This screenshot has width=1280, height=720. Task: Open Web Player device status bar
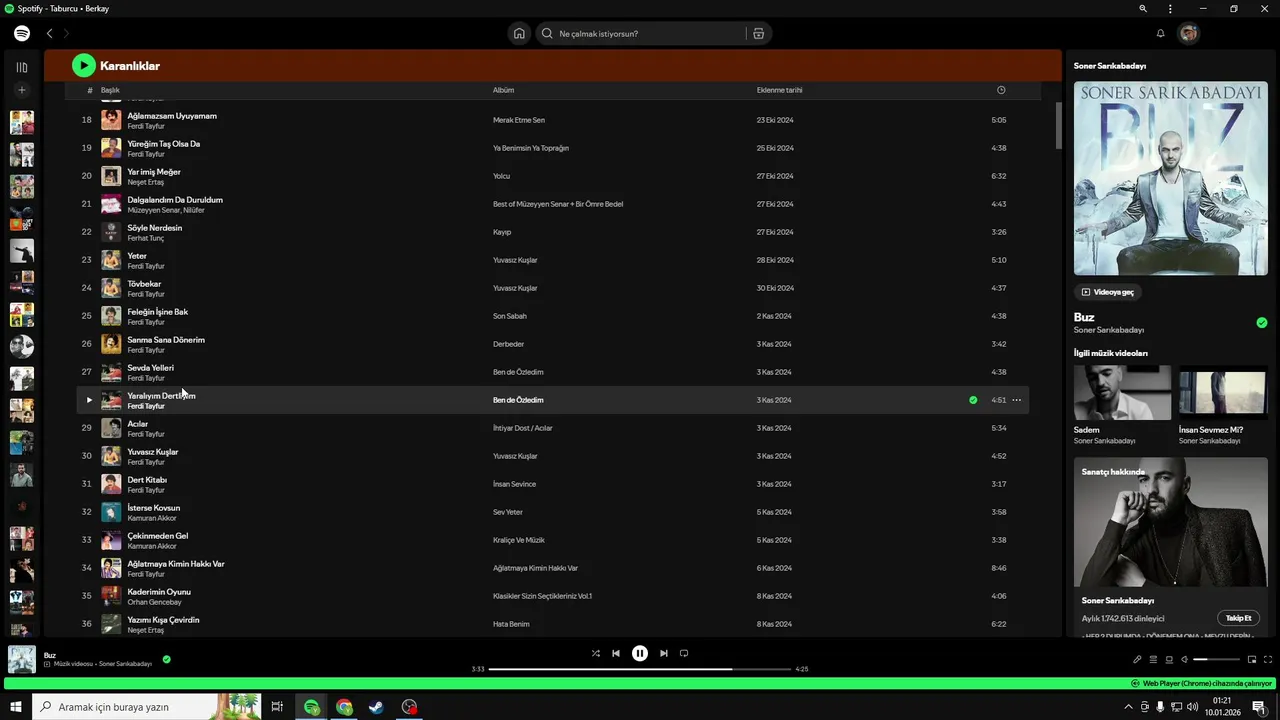[x=640, y=684]
